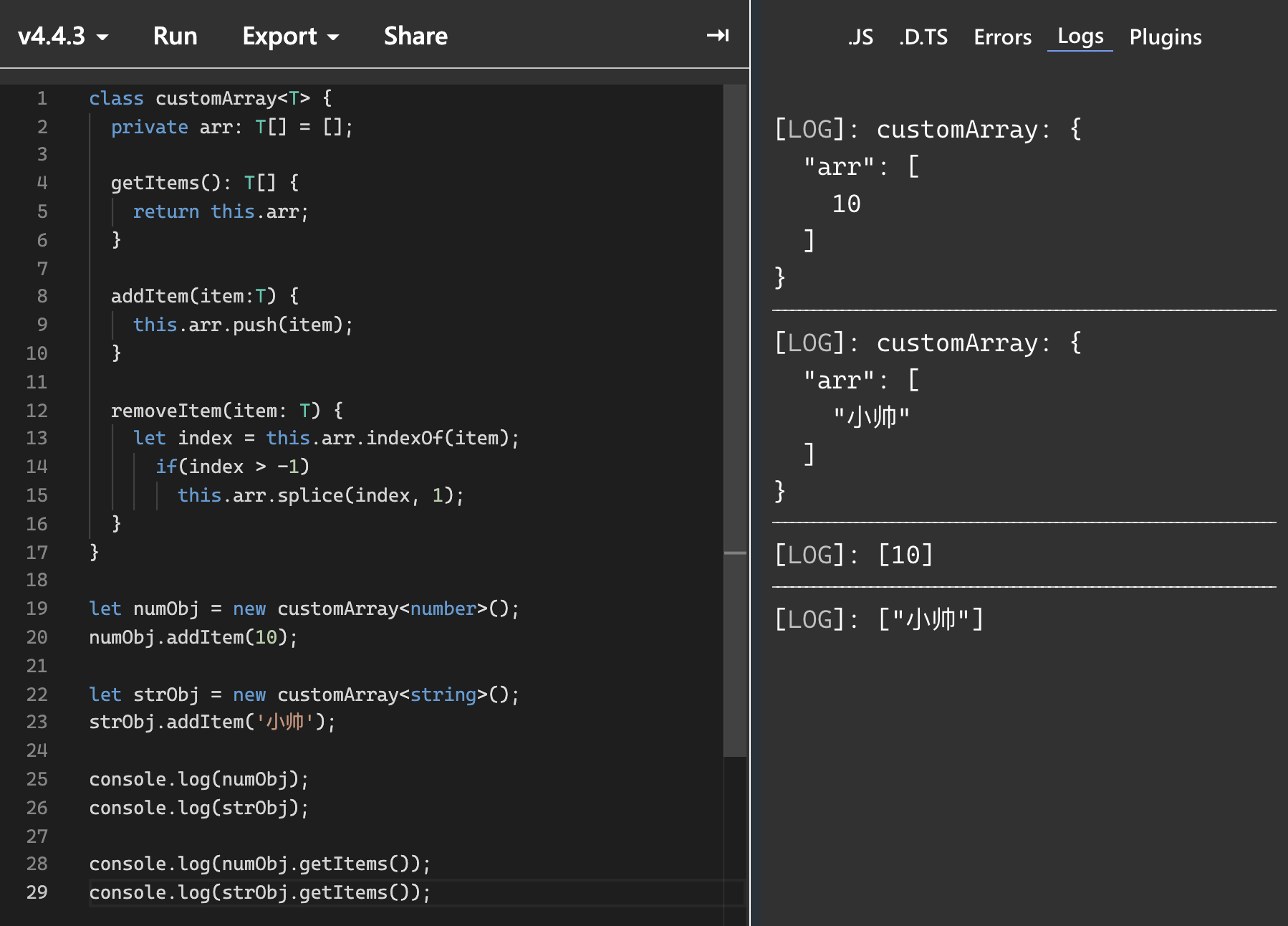The width and height of the screenshot is (1288, 926).
Task: Click the "小帅" value inside second log's arr
Action: coord(871,416)
